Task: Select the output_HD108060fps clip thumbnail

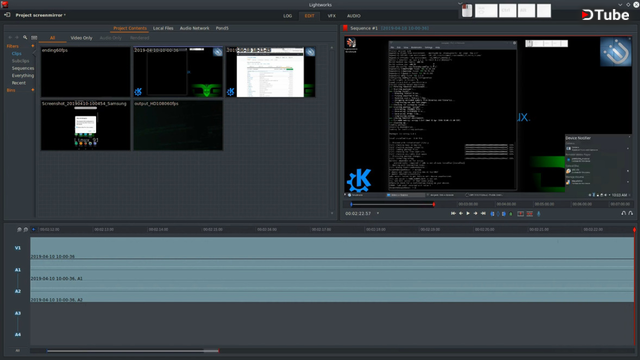Action: [x=178, y=125]
